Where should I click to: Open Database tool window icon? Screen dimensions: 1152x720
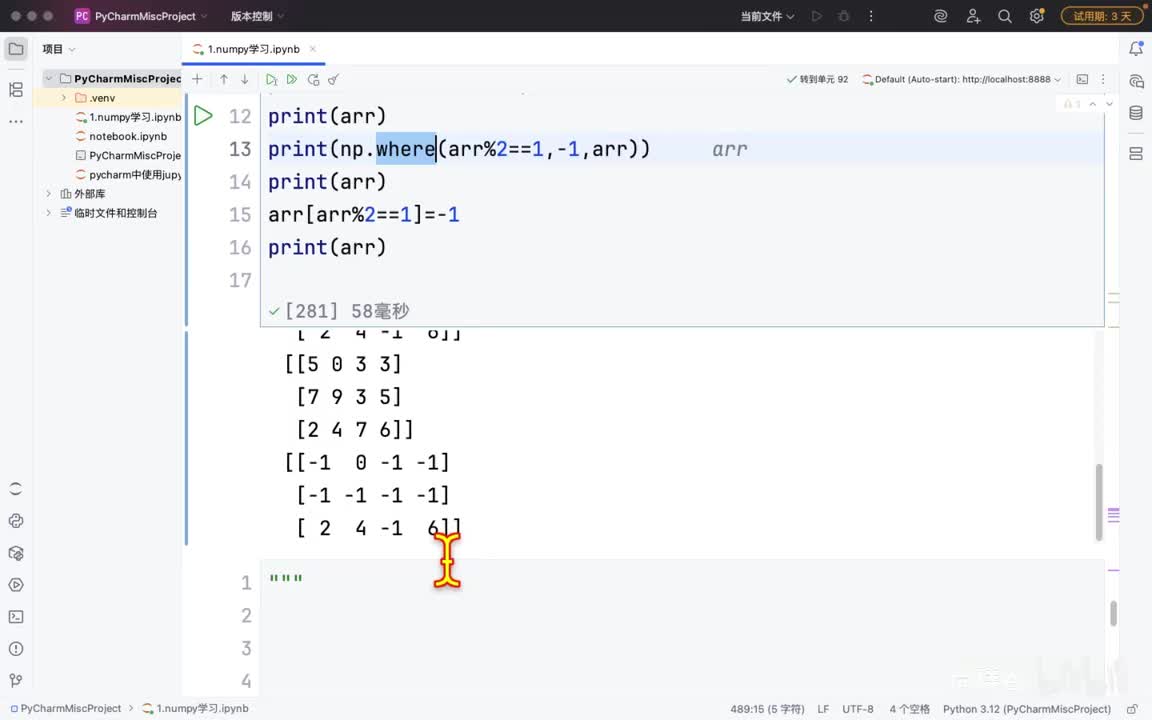(x=1136, y=112)
